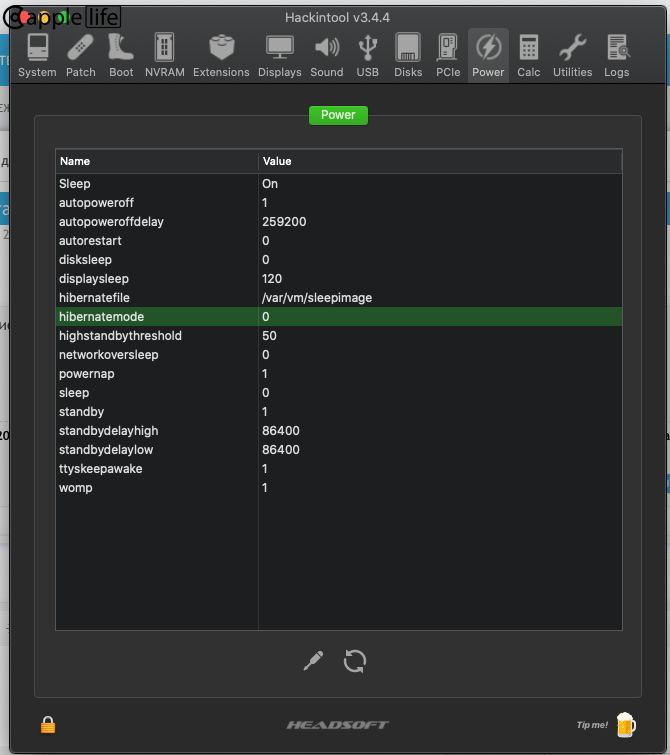The width and height of the screenshot is (670, 755).
Task: Click the beer mug tip icon
Action: pyautogui.click(x=626, y=725)
